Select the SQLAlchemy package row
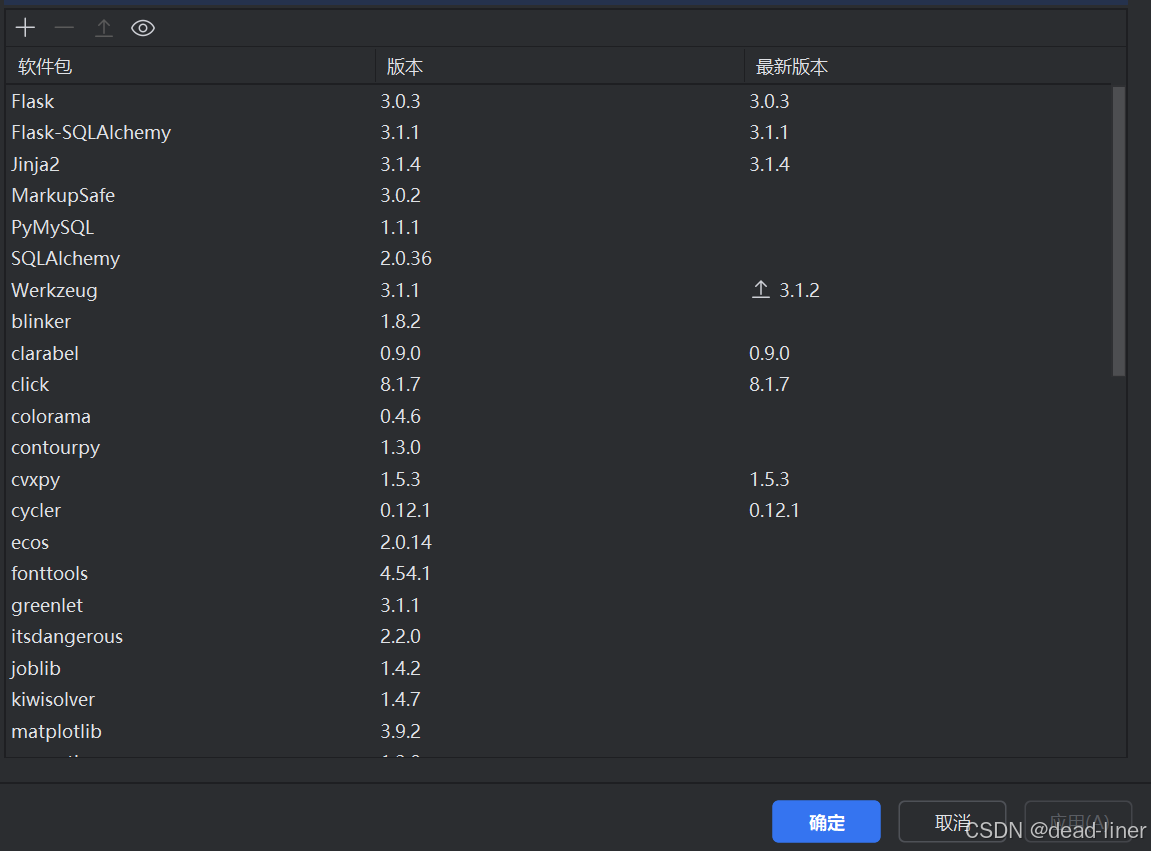Viewport: 1151px width, 851px height. 559,258
